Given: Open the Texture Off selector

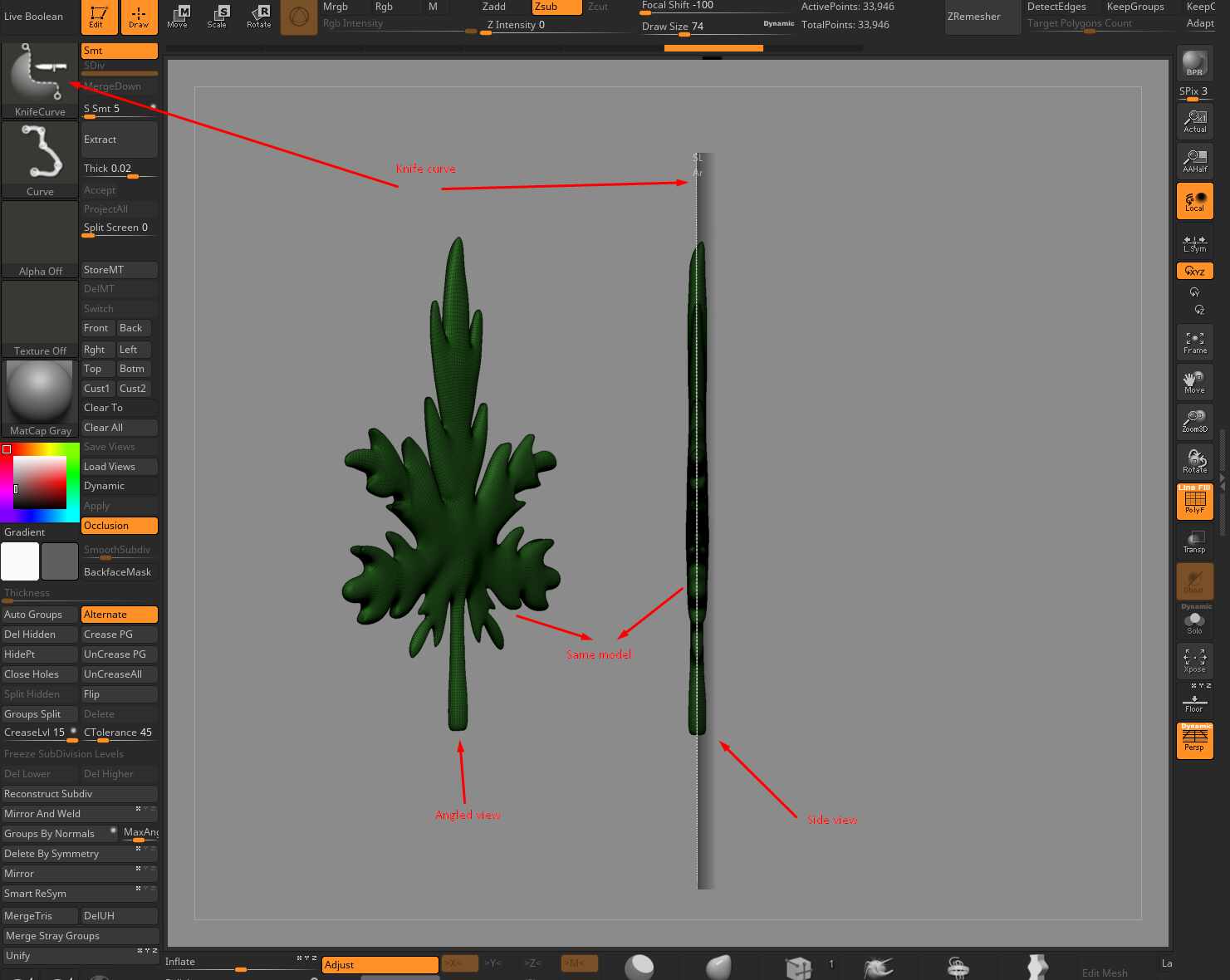Looking at the screenshot, I should 39,318.
